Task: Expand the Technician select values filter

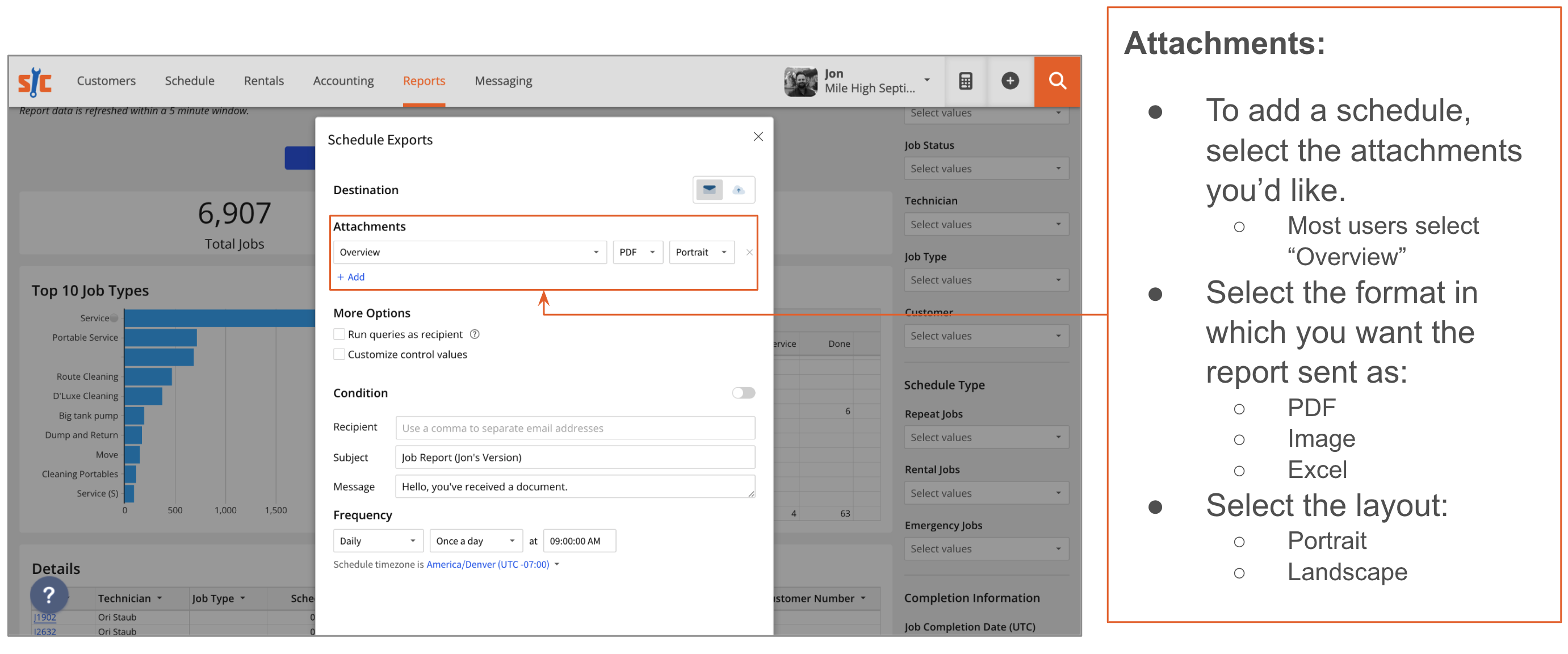Action: pos(986,225)
